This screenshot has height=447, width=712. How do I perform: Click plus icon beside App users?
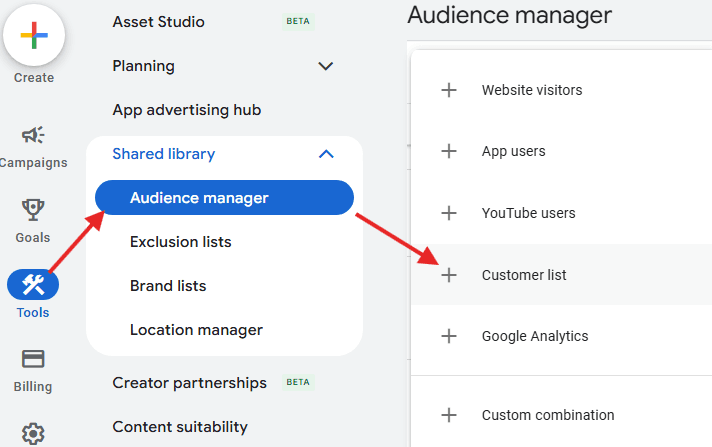(449, 152)
